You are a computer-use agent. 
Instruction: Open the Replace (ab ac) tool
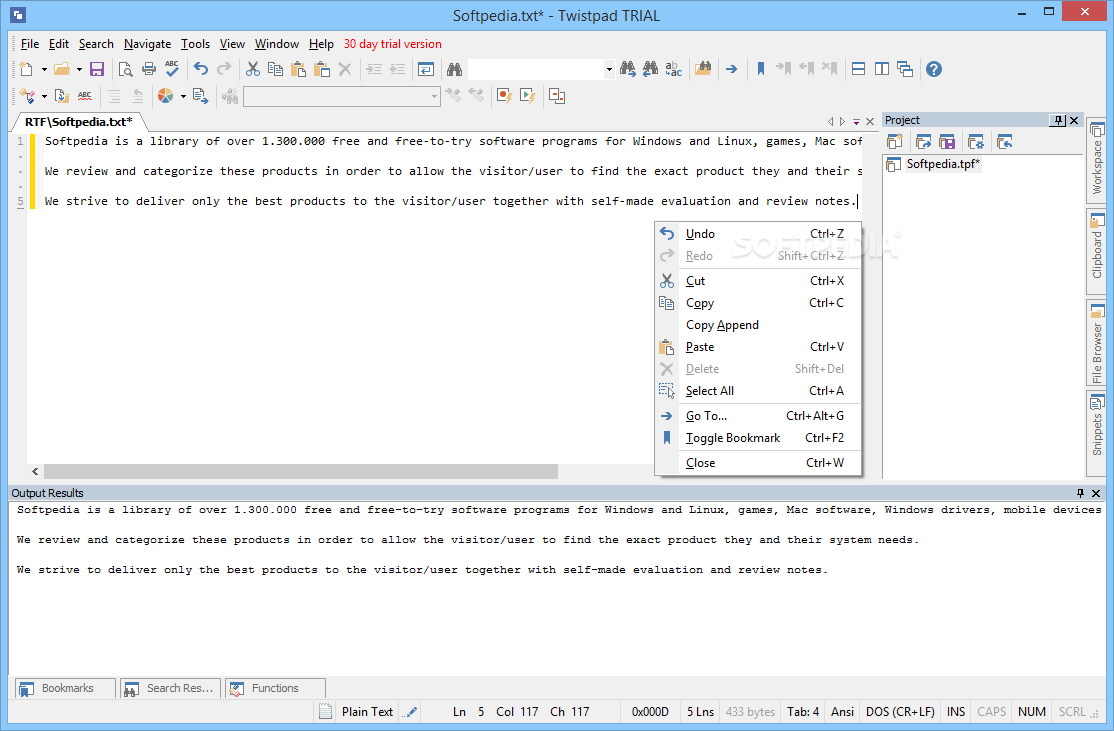[674, 69]
